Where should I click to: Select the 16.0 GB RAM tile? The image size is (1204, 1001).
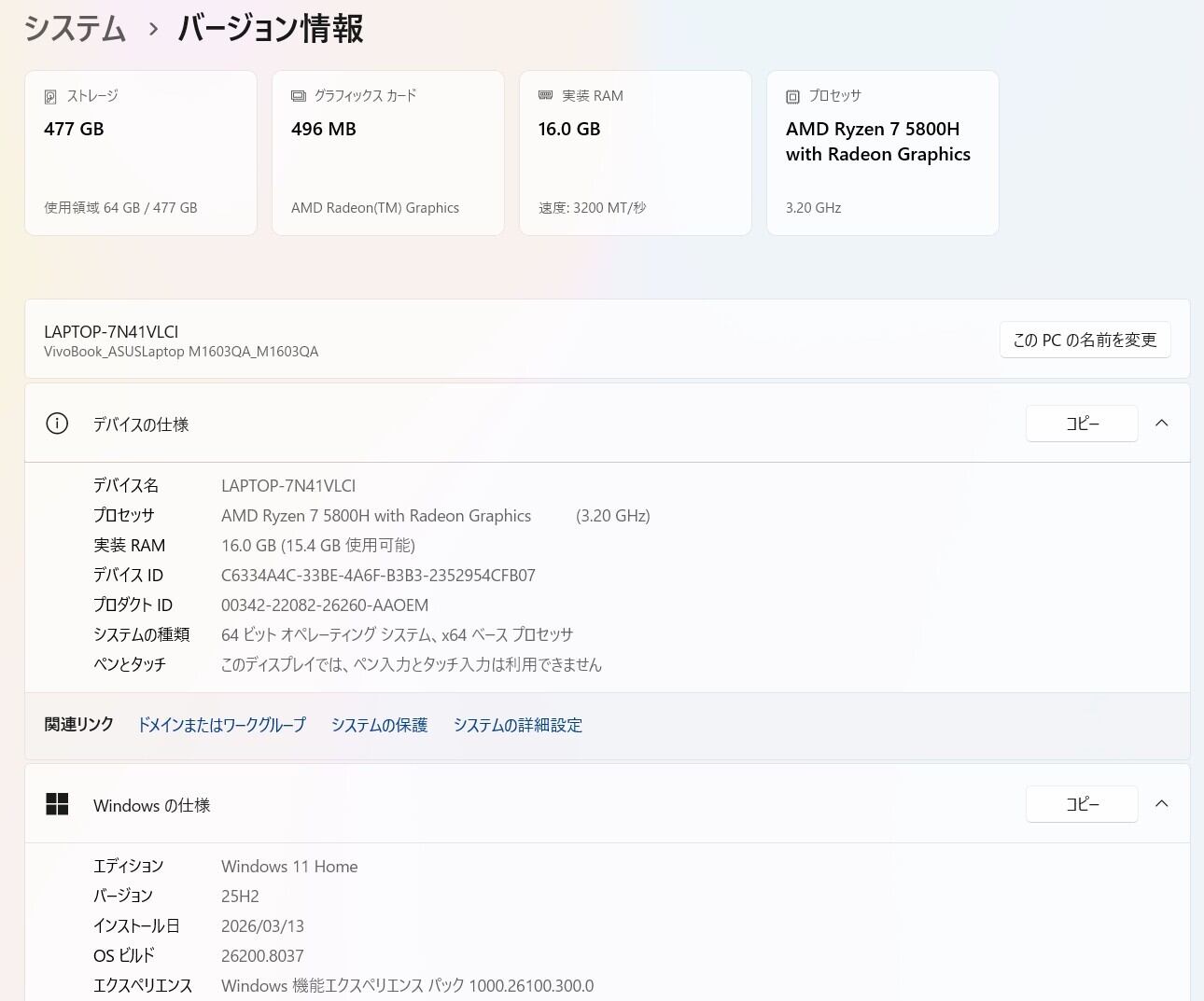(x=635, y=153)
